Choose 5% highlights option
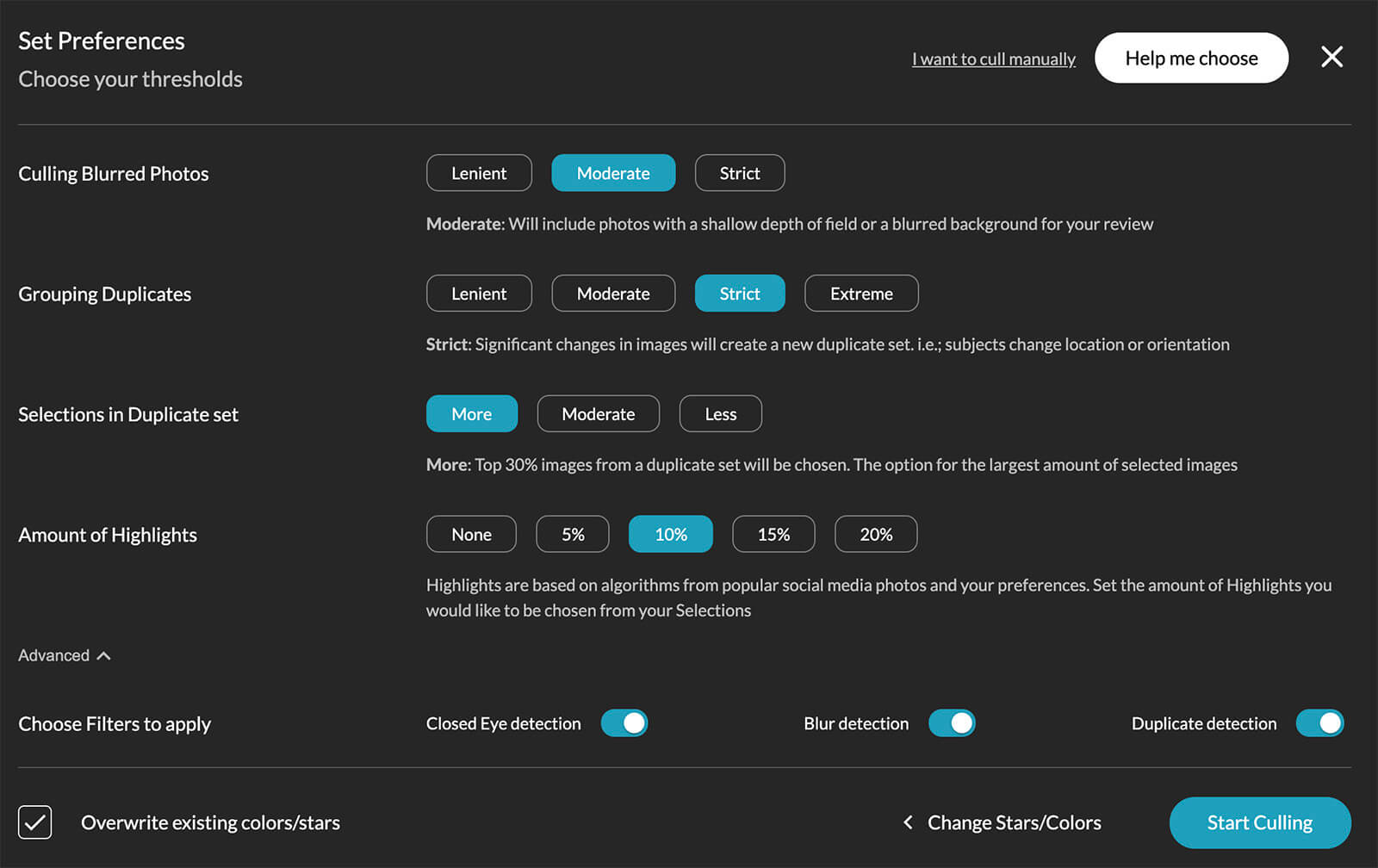The width and height of the screenshot is (1378, 868). (573, 535)
